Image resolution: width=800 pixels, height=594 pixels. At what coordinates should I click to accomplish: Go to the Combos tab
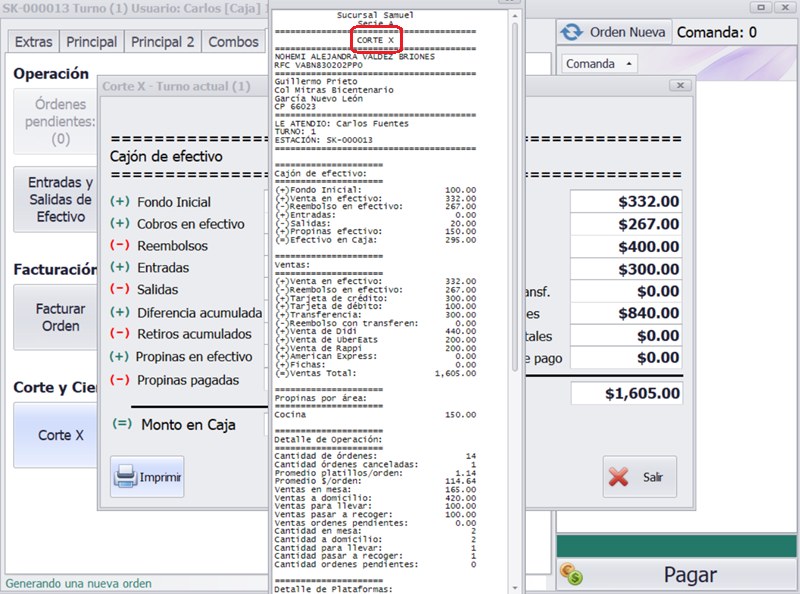point(232,42)
